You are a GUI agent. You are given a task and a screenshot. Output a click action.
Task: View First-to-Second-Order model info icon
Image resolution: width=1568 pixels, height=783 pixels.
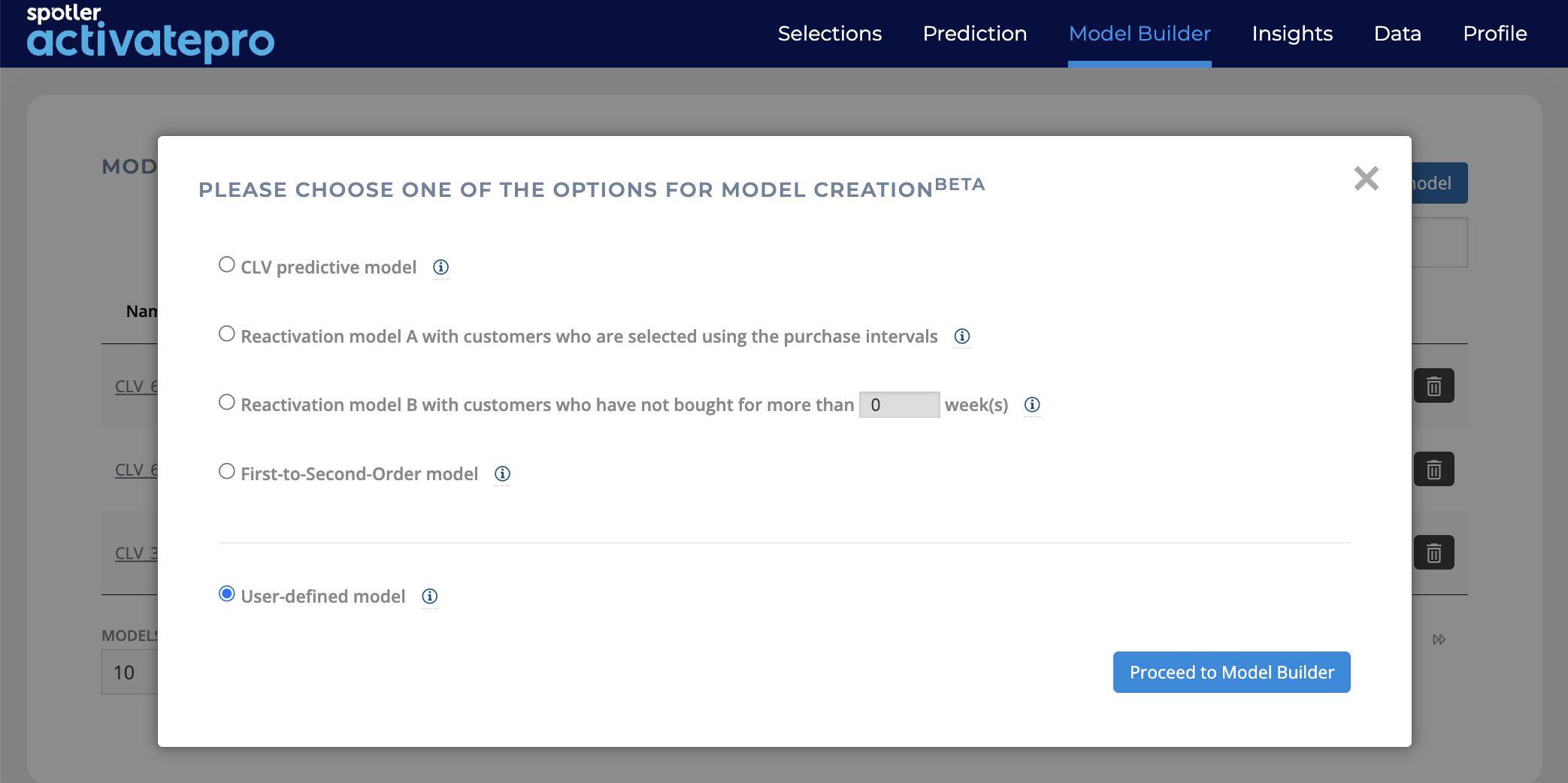click(x=503, y=474)
